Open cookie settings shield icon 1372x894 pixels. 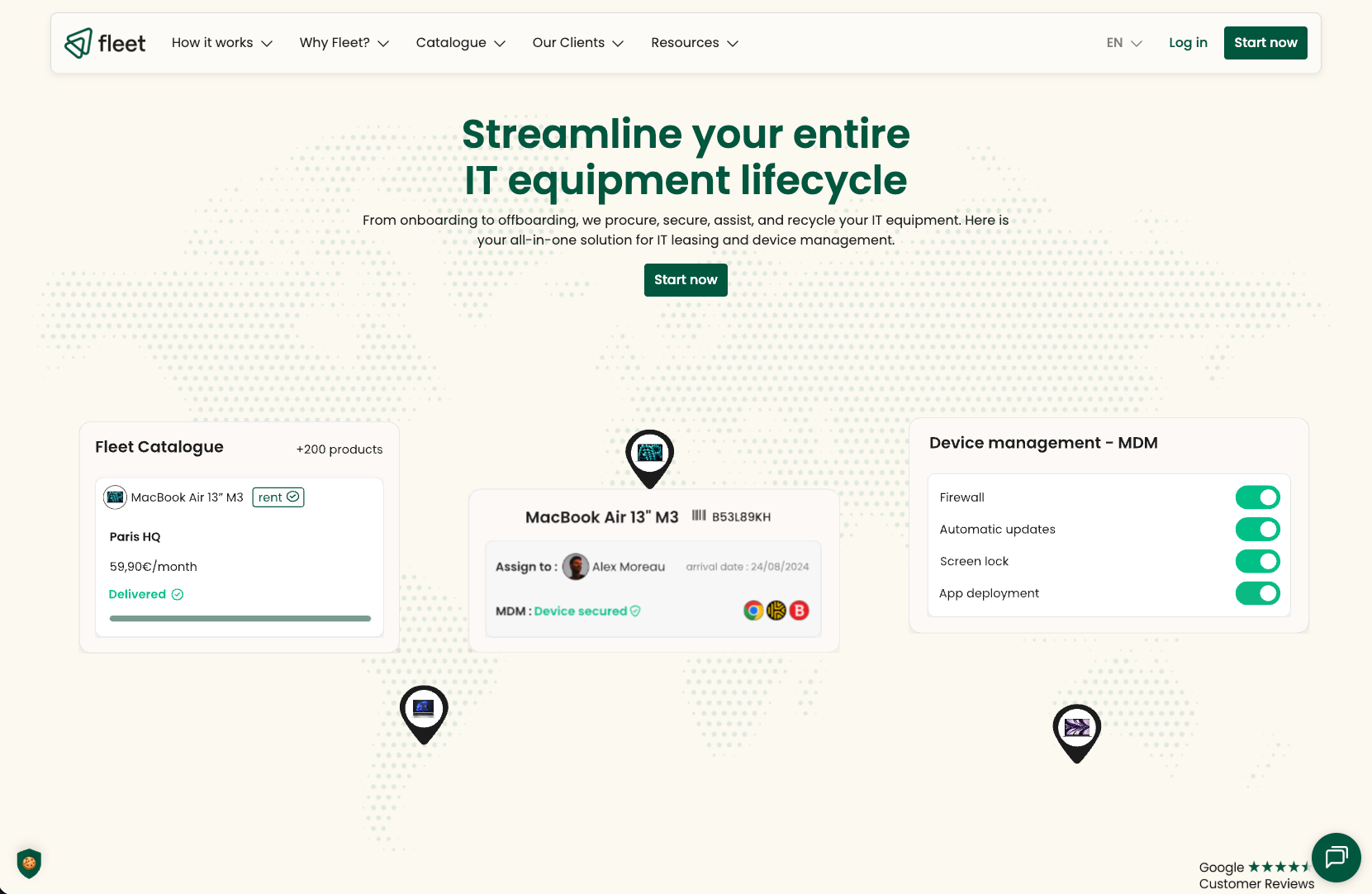coord(29,863)
